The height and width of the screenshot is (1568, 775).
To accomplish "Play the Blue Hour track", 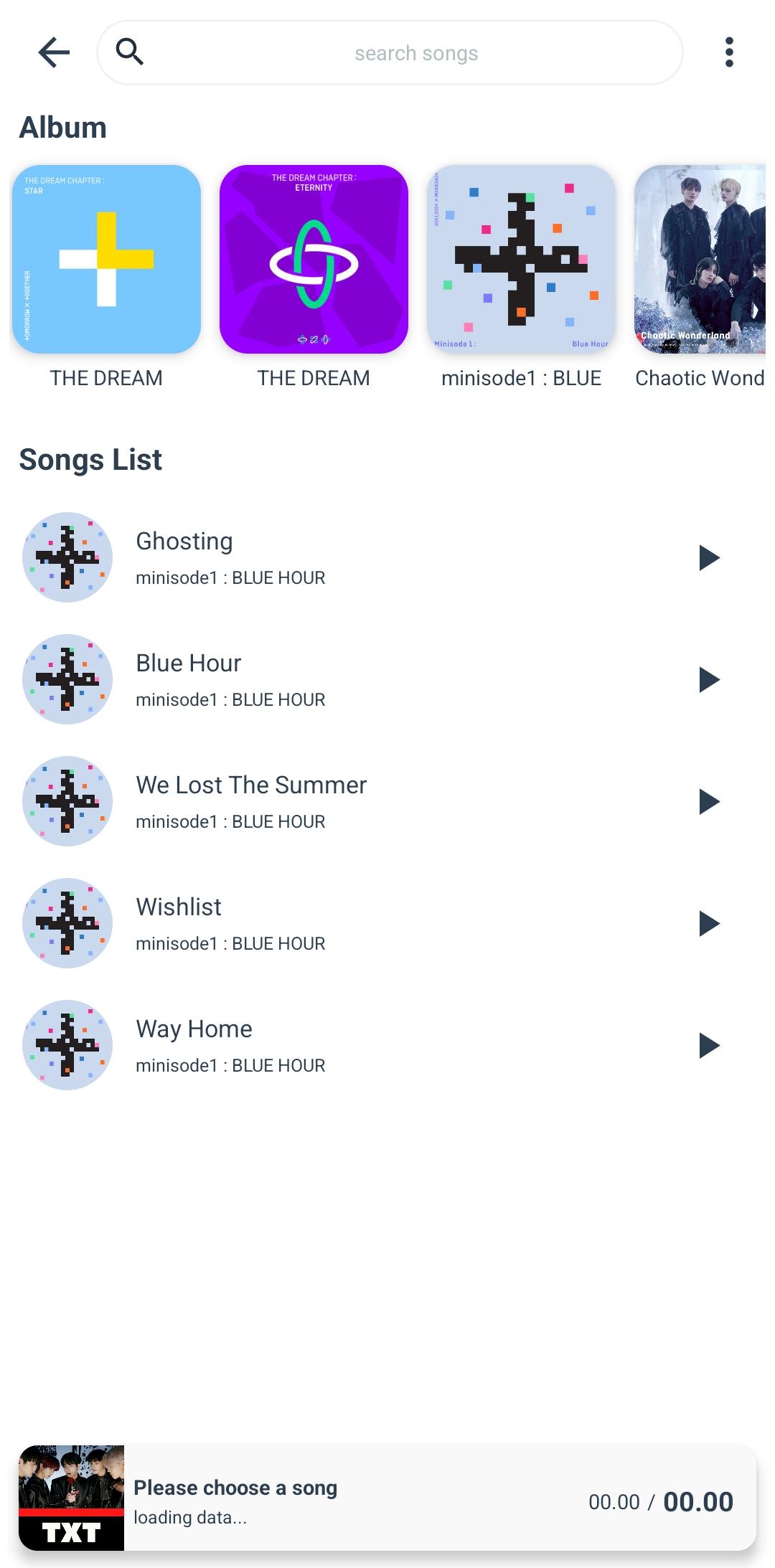I will click(x=709, y=679).
